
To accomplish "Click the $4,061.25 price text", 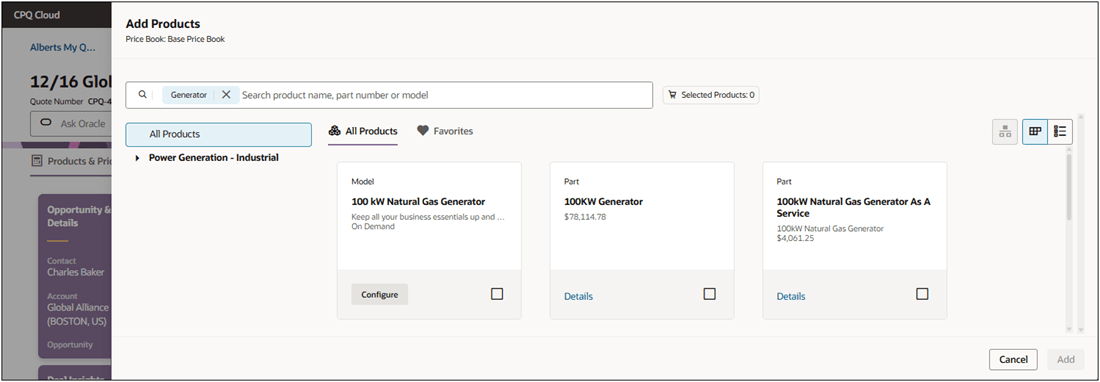I will (795, 238).
